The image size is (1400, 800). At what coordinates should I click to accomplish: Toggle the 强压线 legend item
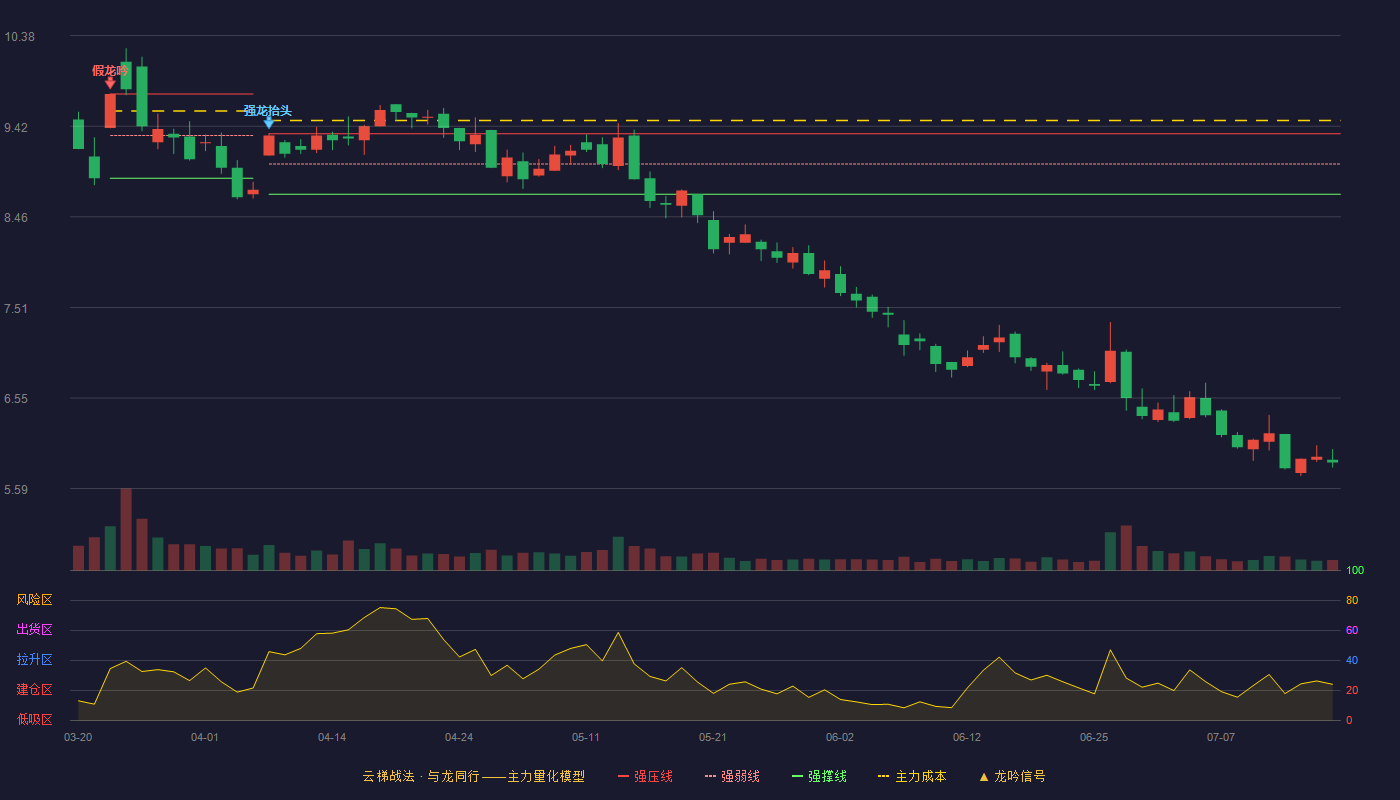(645, 776)
